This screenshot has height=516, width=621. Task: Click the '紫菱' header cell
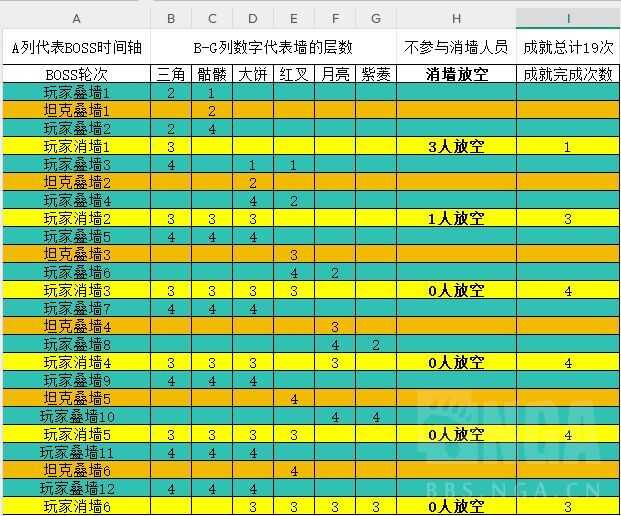(x=376, y=74)
